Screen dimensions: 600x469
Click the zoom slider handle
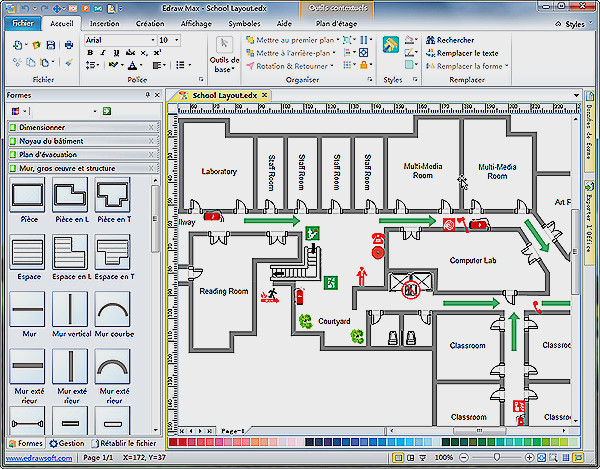pos(497,458)
